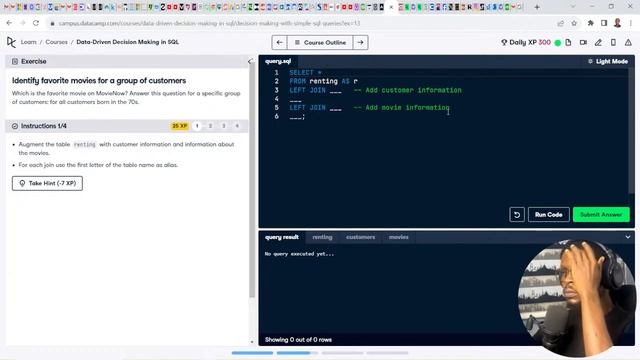Reset the code with the undo icon
Viewport: 640px width, 360px height.
point(517,215)
